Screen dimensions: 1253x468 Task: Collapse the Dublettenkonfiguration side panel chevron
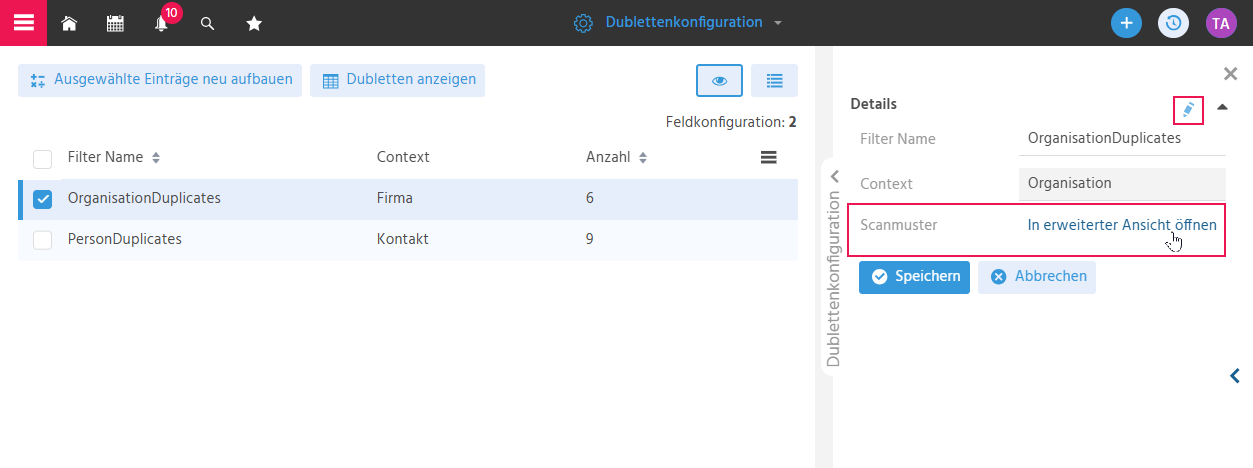pos(835,176)
